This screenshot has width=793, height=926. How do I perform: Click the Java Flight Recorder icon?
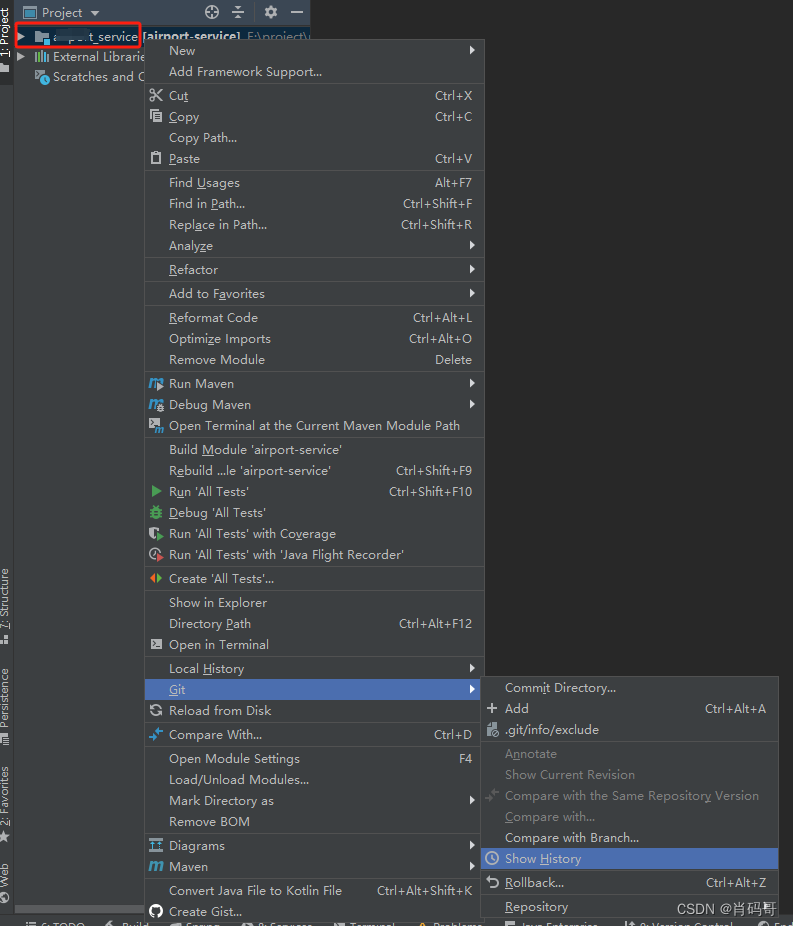tap(156, 555)
